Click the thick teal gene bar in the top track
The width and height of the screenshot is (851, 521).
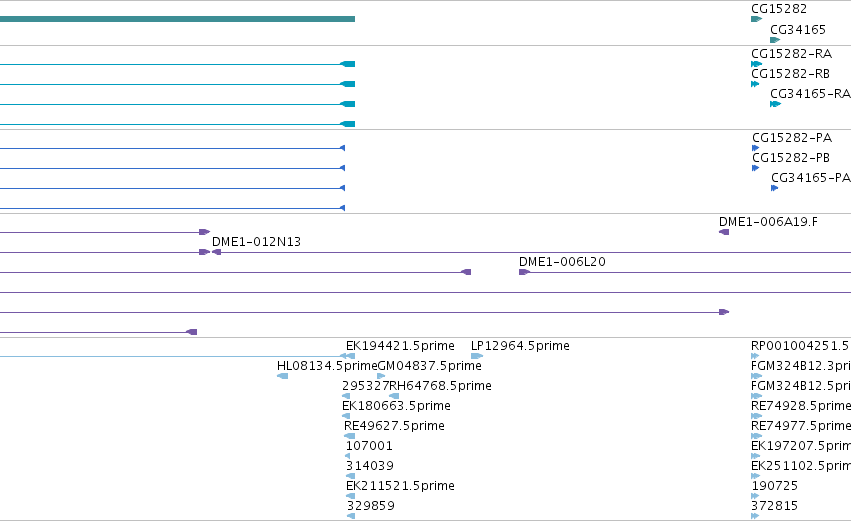pos(177,19)
